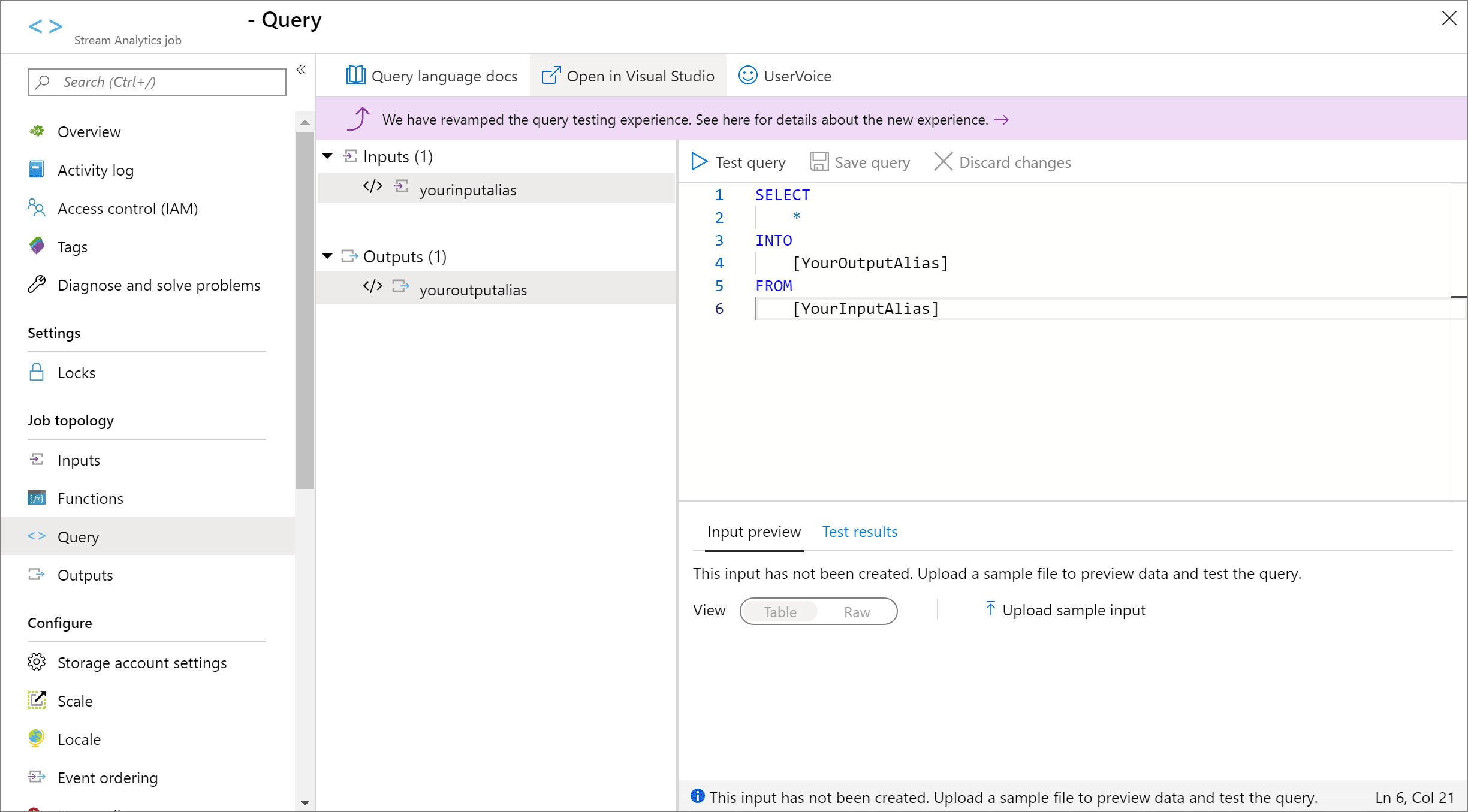Image resolution: width=1468 pixels, height=812 pixels.
Task: Follow the revamped query testing details arrow
Action: click(1001, 120)
